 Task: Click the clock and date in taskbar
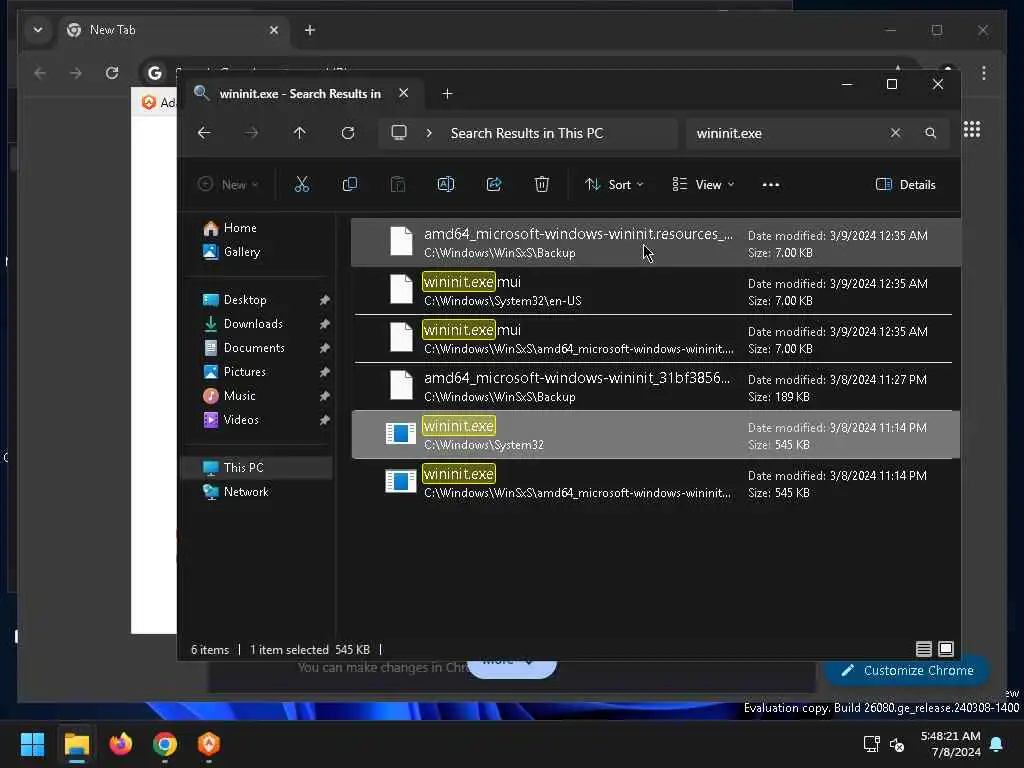coord(950,744)
